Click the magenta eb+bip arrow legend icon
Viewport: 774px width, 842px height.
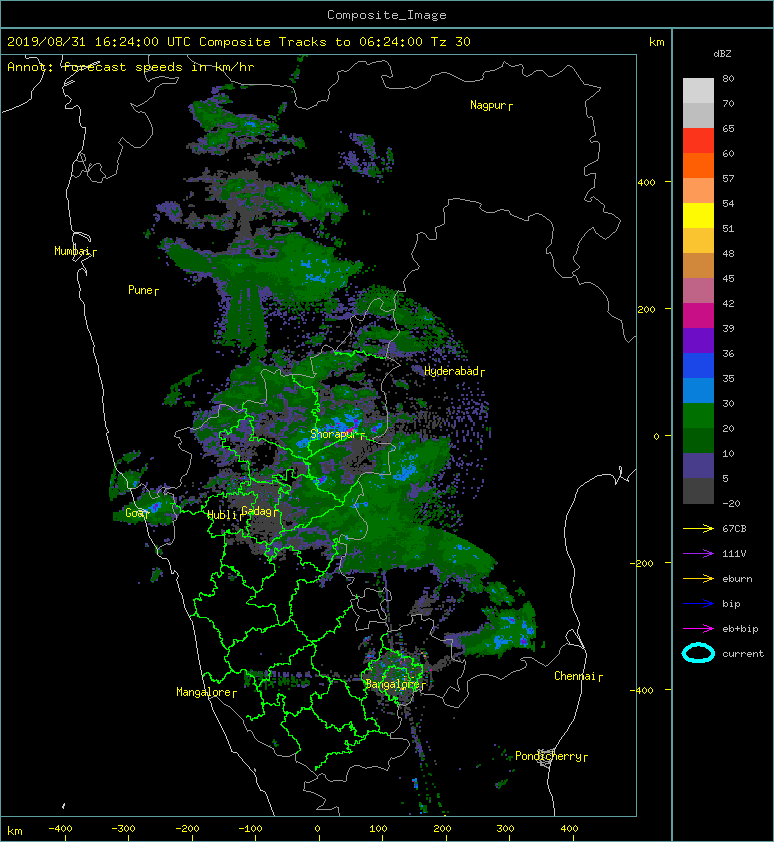[698, 629]
